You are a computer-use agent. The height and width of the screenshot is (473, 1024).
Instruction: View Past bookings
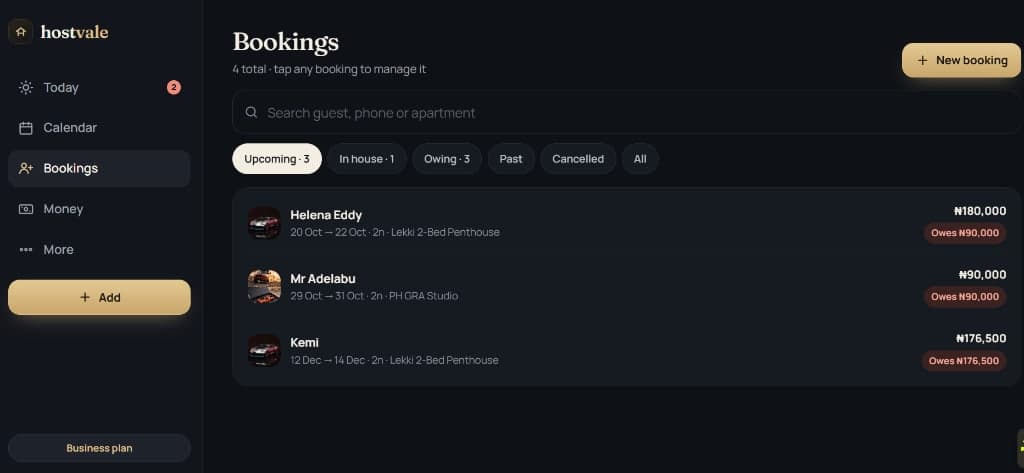[511, 159]
